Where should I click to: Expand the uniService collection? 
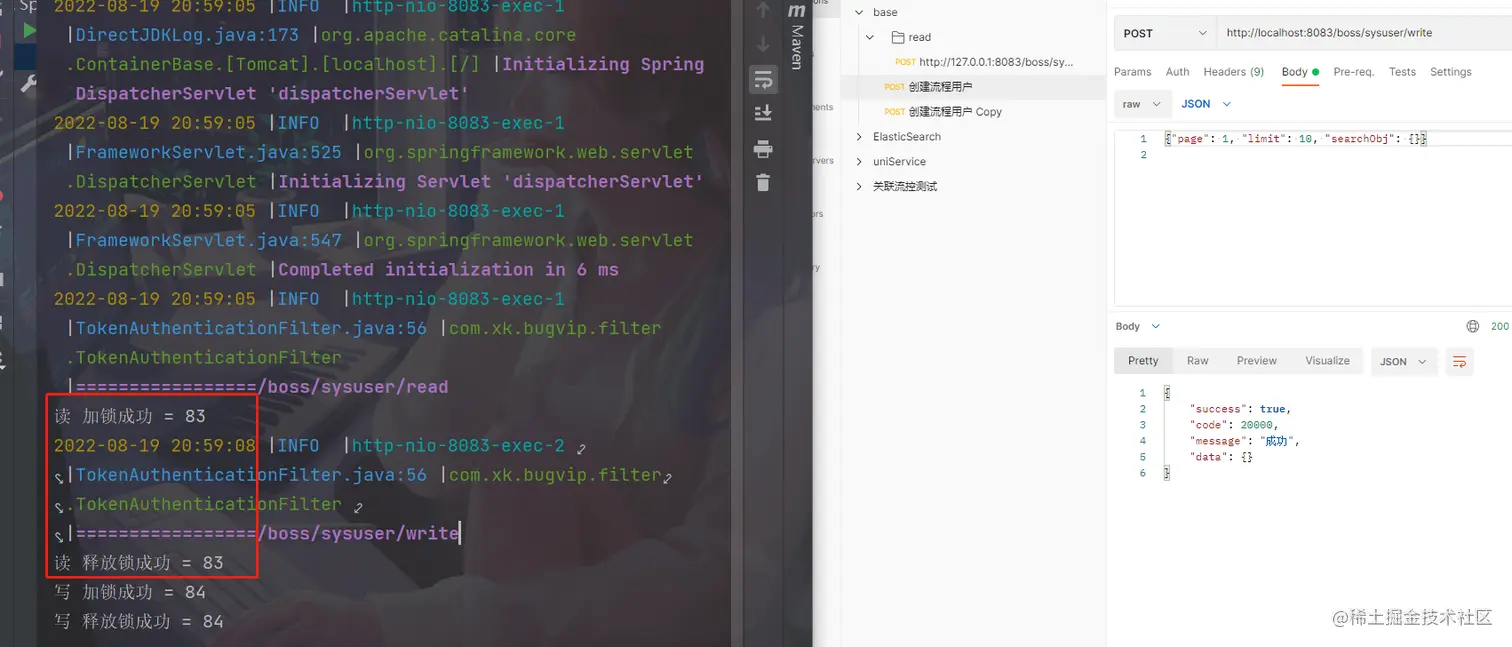coord(860,162)
